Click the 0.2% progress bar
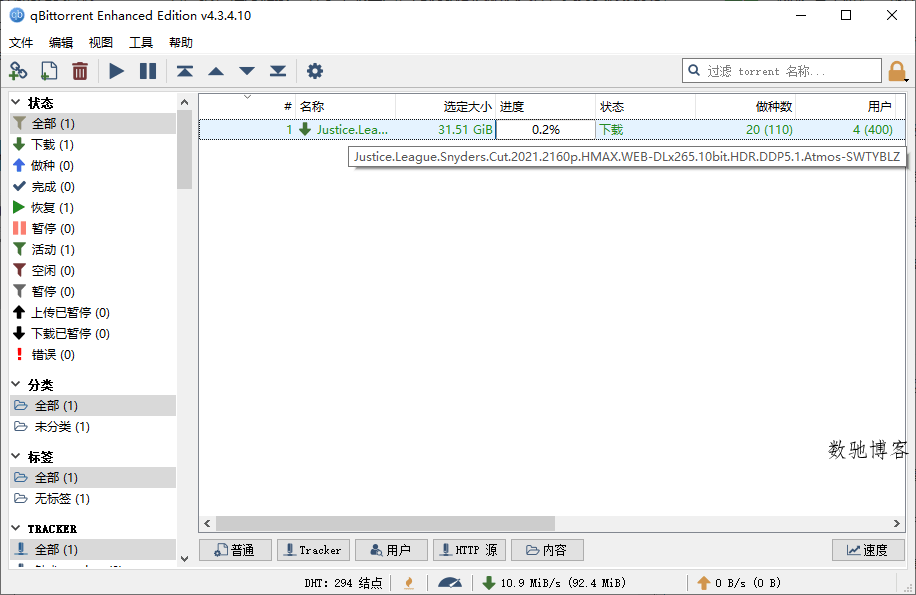Viewport: 916px width, 595px height. [x=546, y=129]
